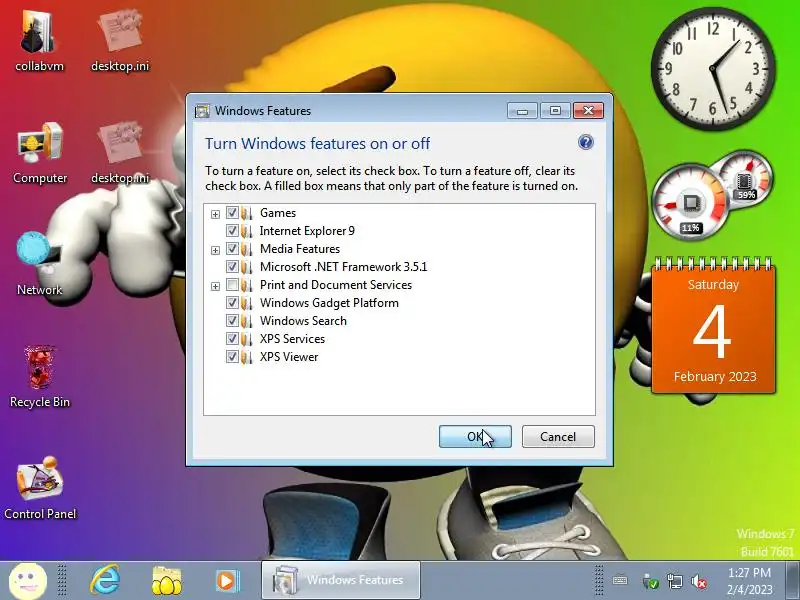Click the Windows Features taskbar button
Viewport: 800px width, 600px height.
coord(341,580)
